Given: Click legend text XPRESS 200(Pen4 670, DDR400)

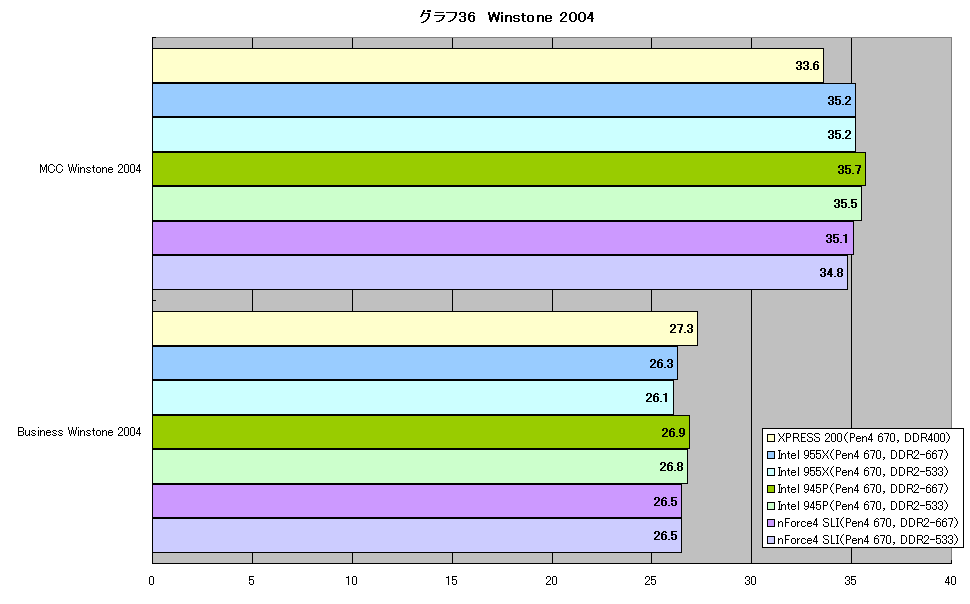Looking at the screenshot, I should tap(864, 438).
